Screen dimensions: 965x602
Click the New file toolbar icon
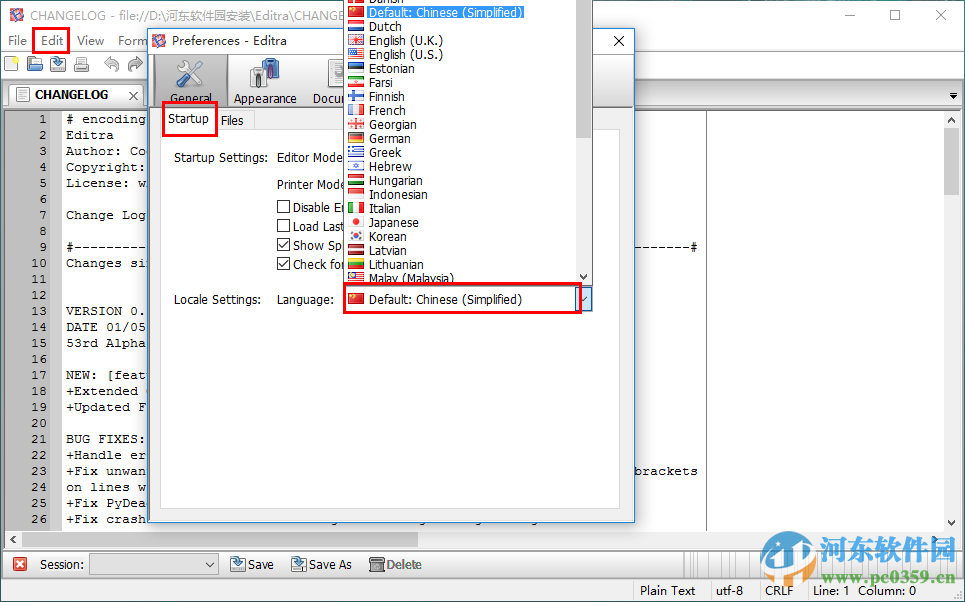(12, 63)
